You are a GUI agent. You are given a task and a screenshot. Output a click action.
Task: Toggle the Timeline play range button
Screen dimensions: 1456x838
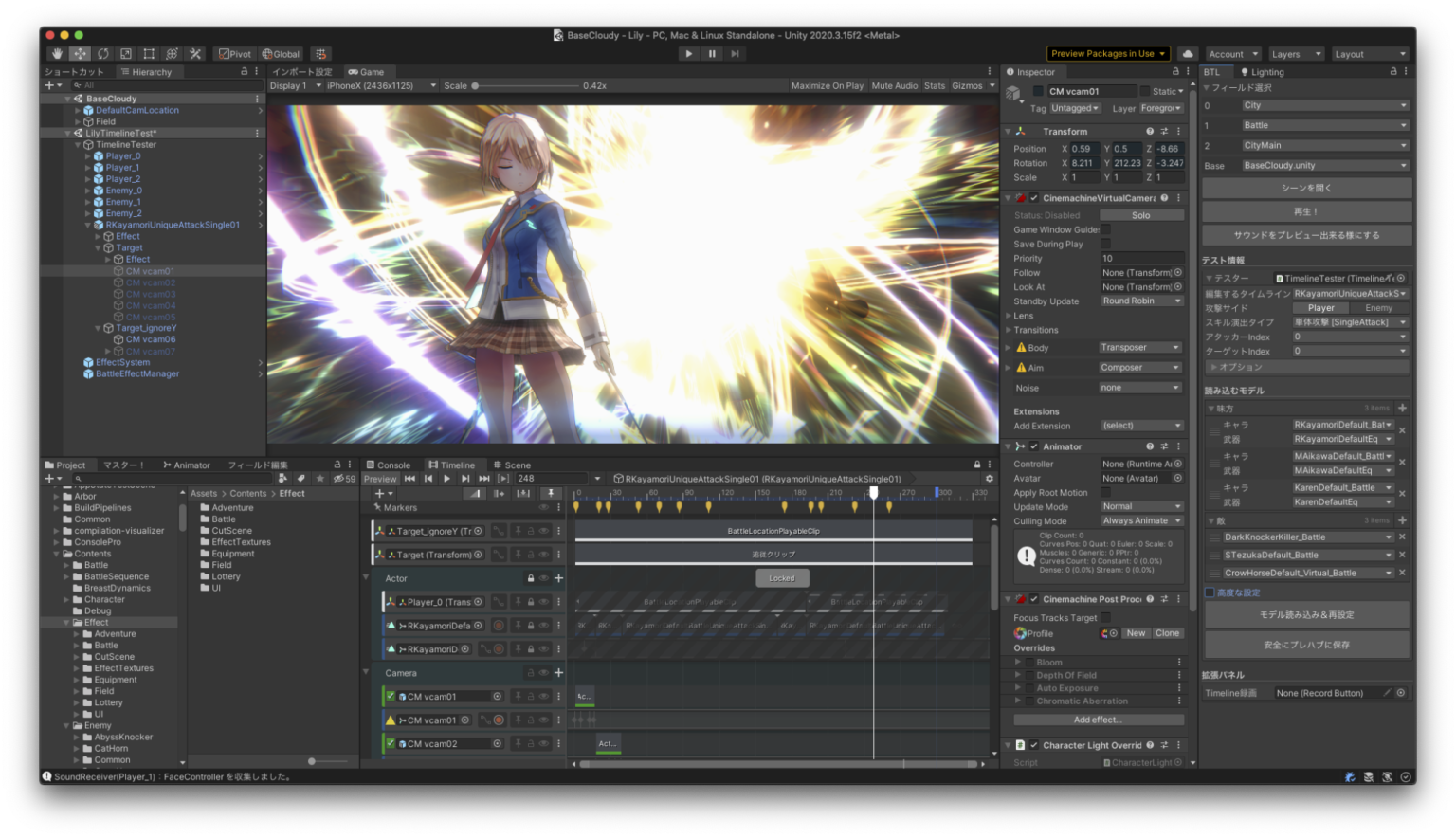tap(503, 479)
